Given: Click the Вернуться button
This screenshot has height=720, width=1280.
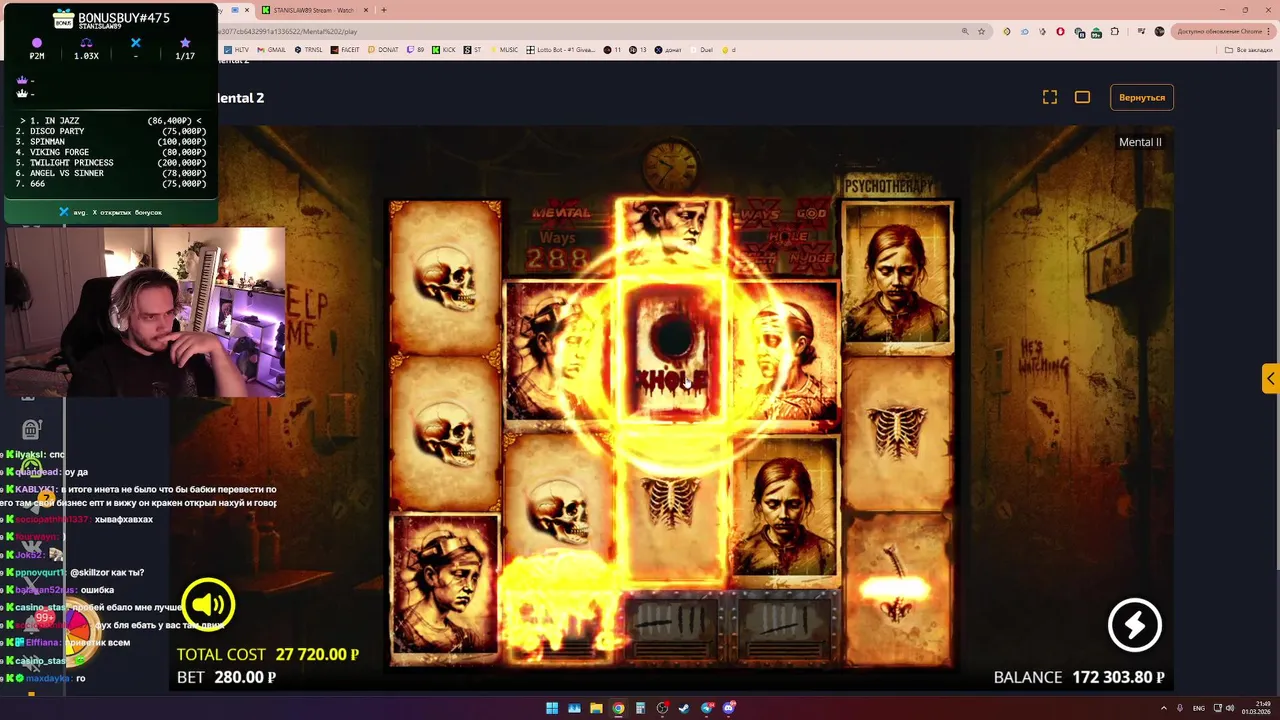Looking at the screenshot, I should [x=1142, y=97].
